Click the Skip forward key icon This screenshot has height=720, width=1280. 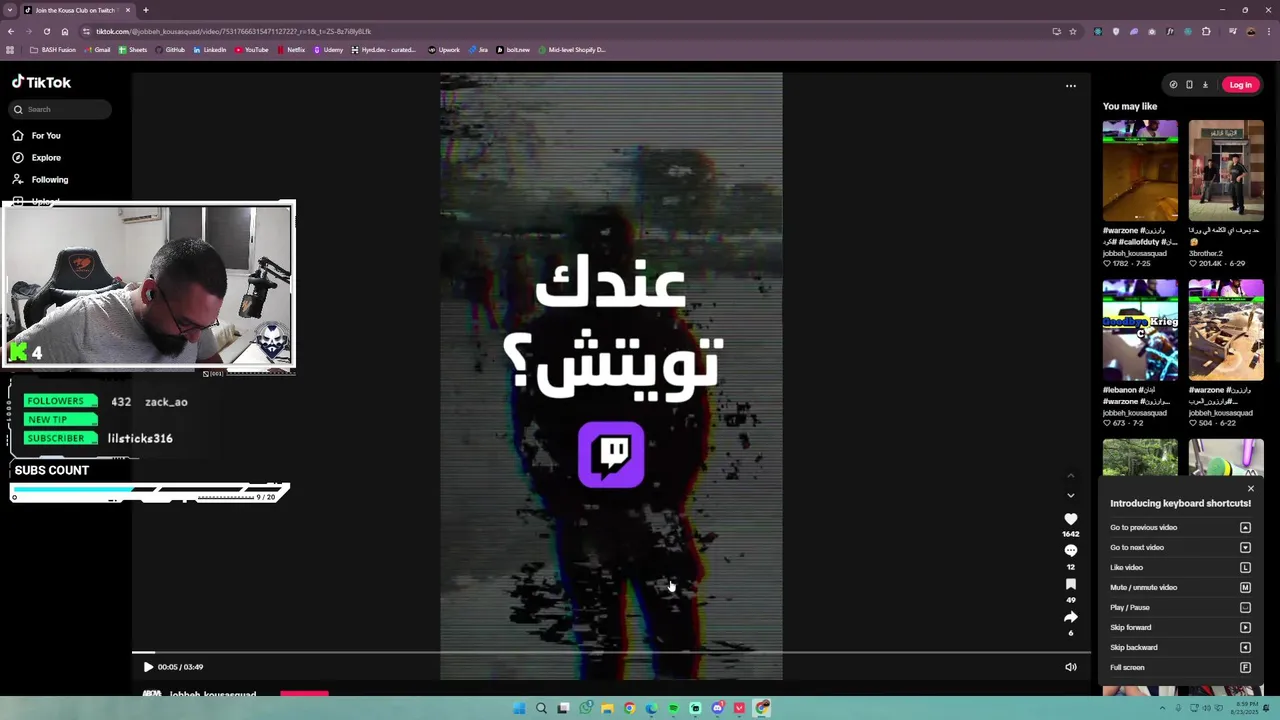(x=1245, y=627)
